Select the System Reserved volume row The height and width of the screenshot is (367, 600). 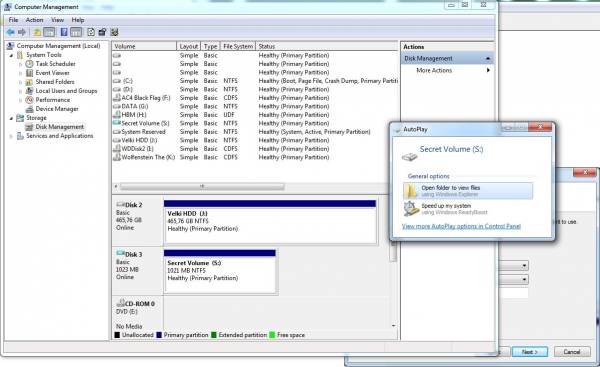[x=255, y=132]
